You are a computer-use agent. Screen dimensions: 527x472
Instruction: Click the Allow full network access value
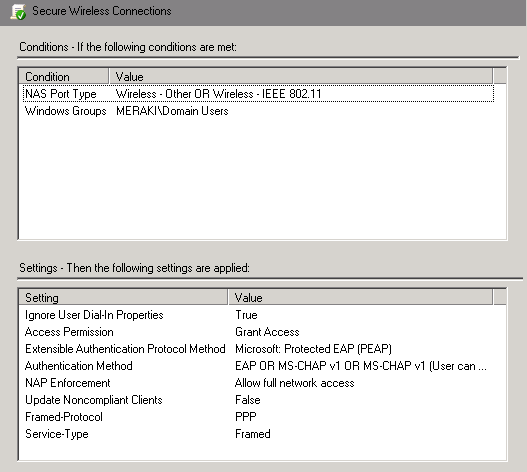tap(294, 383)
